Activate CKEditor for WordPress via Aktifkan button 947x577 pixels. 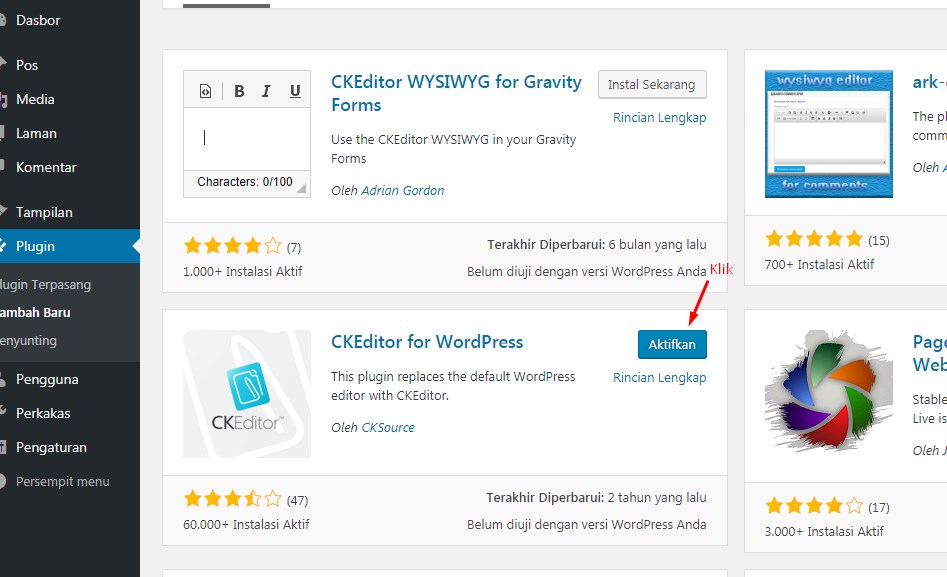tap(672, 343)
